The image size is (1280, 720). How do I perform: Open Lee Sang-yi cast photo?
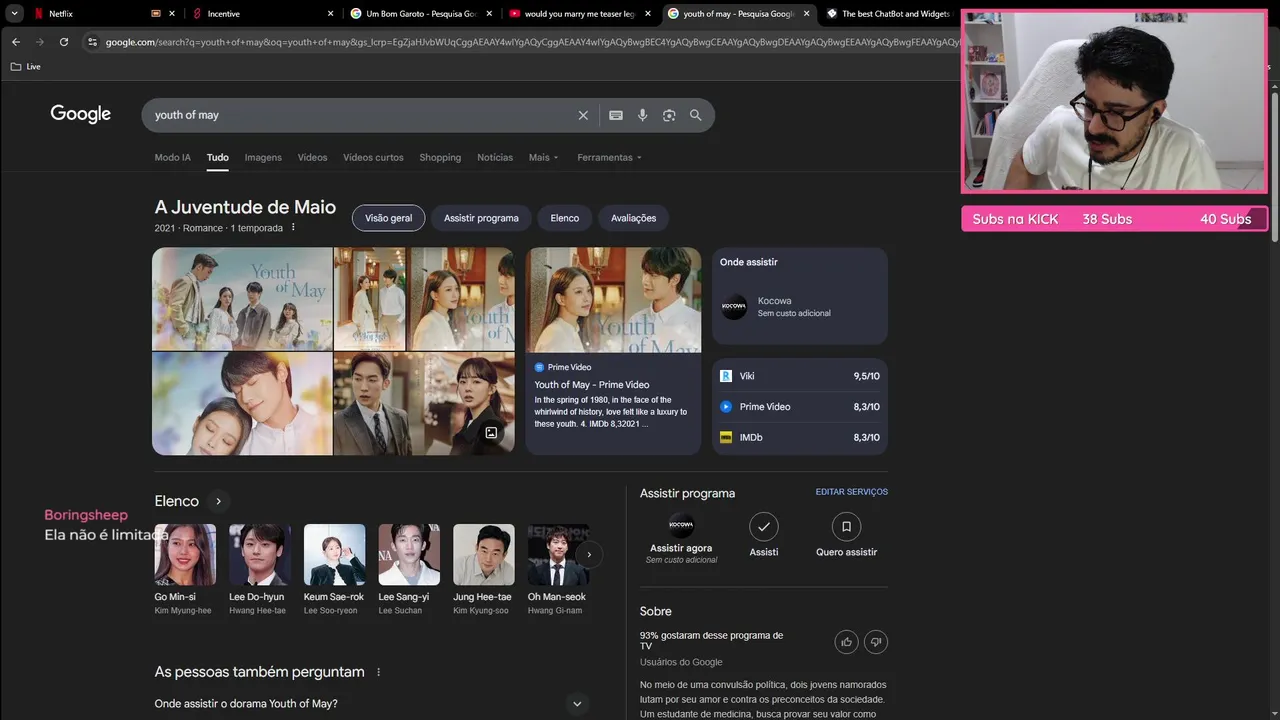409,555
